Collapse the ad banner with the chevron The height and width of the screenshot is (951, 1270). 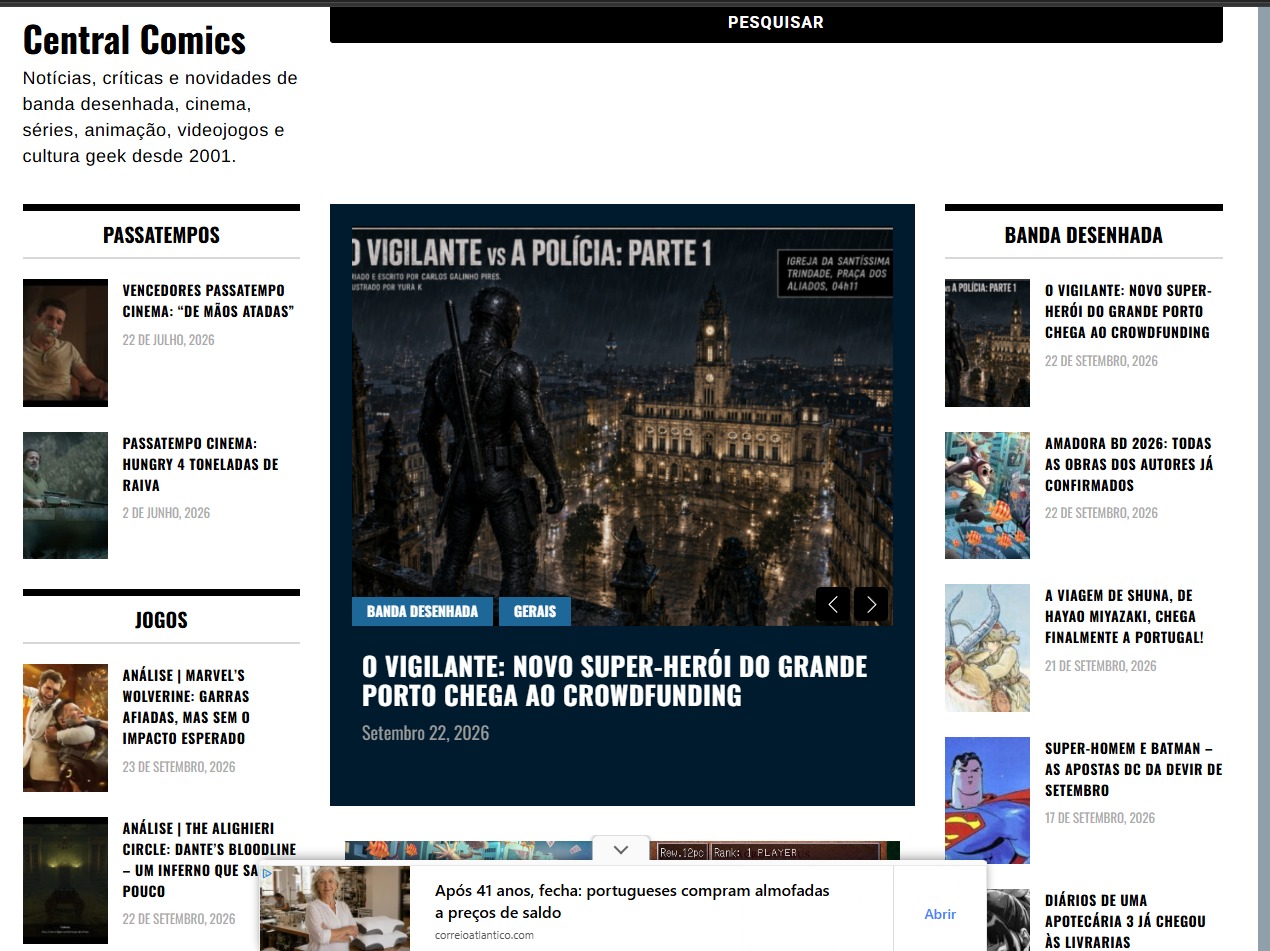(621, 850)
